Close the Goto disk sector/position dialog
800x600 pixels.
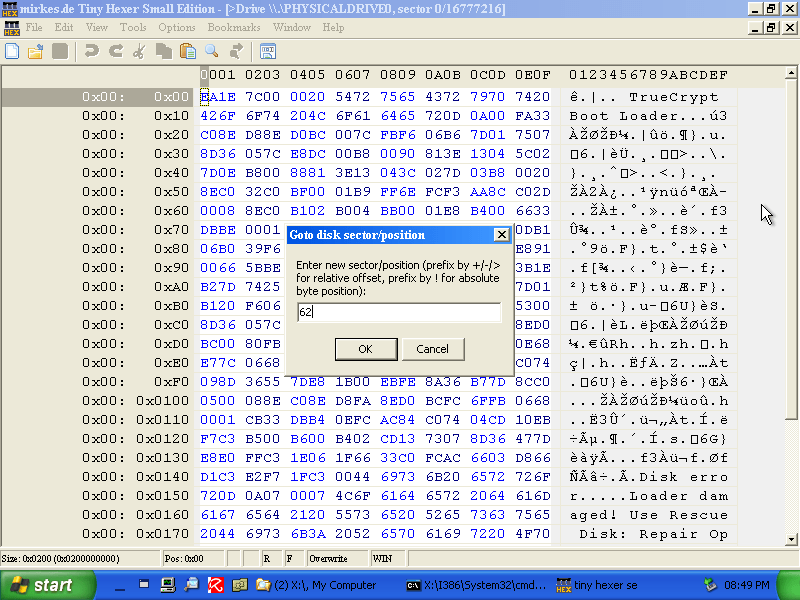502,235
